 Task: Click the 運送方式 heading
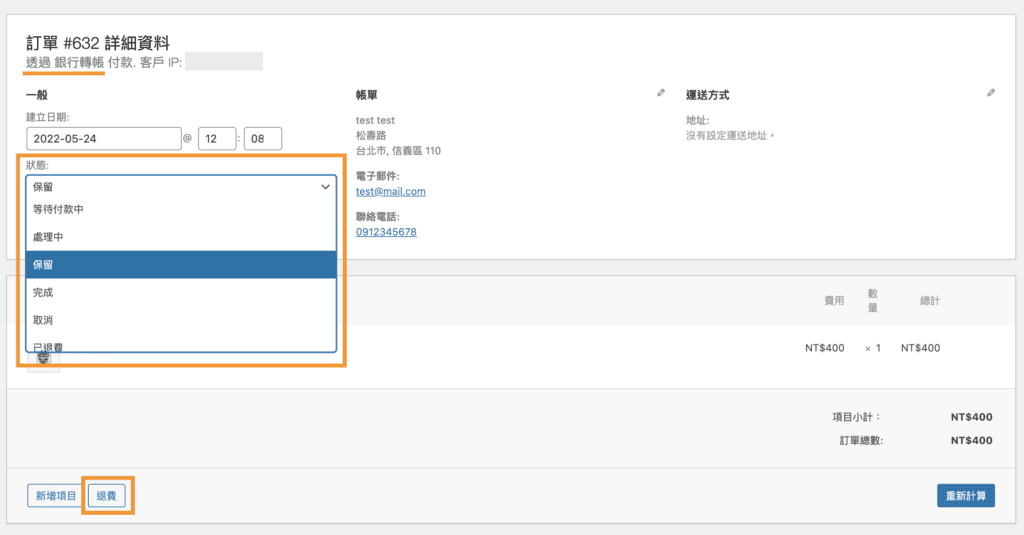(x=707, y=95)
